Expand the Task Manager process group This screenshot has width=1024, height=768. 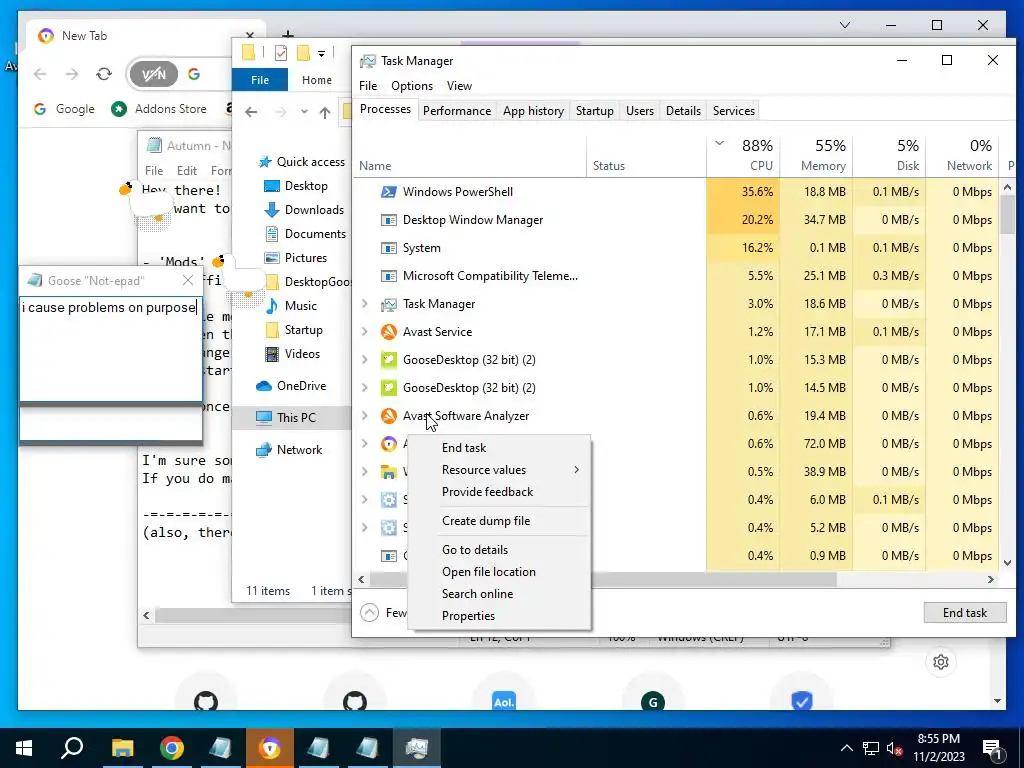click(x=365, y=304)
